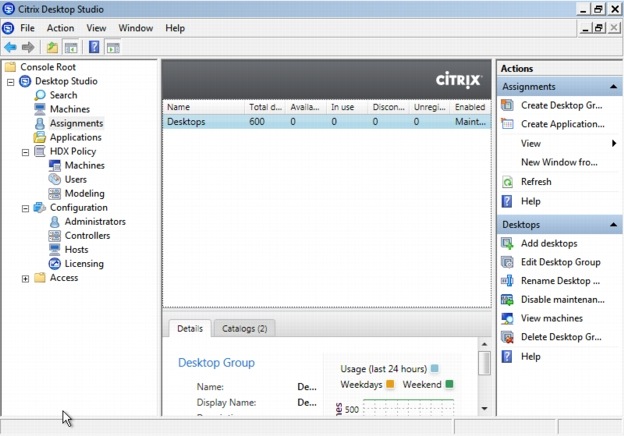
Task: Click Rename Desktop Group action
Action: (560, 281)
